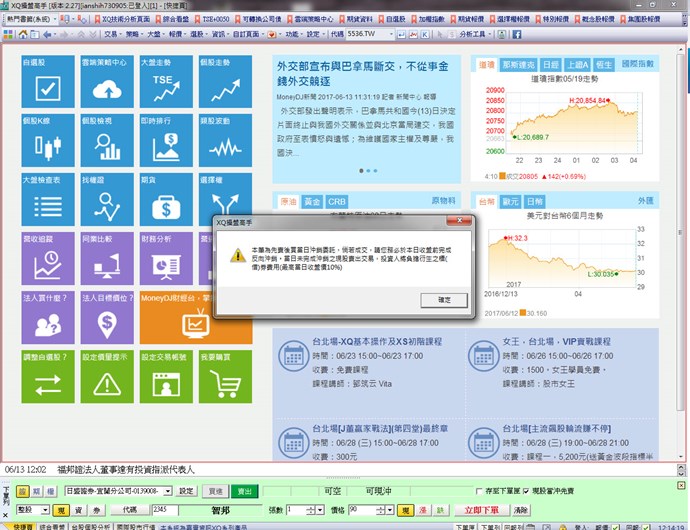This screenshot has width=690, height=530.
Task: Open the 調整自選股 green tile
Action: pos(48,376)
